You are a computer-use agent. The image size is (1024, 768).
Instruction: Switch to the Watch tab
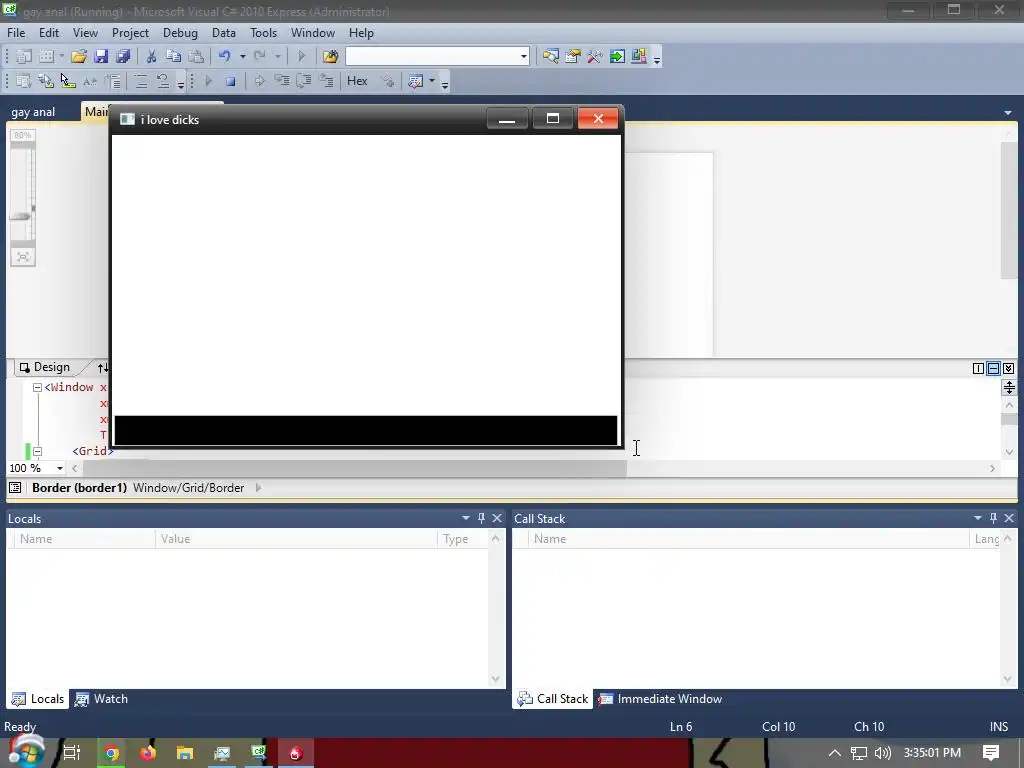(x=101, y=699)
